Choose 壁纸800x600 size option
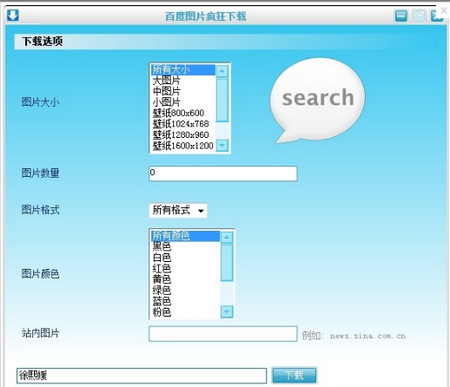450x387 pixels. point(183,113)
